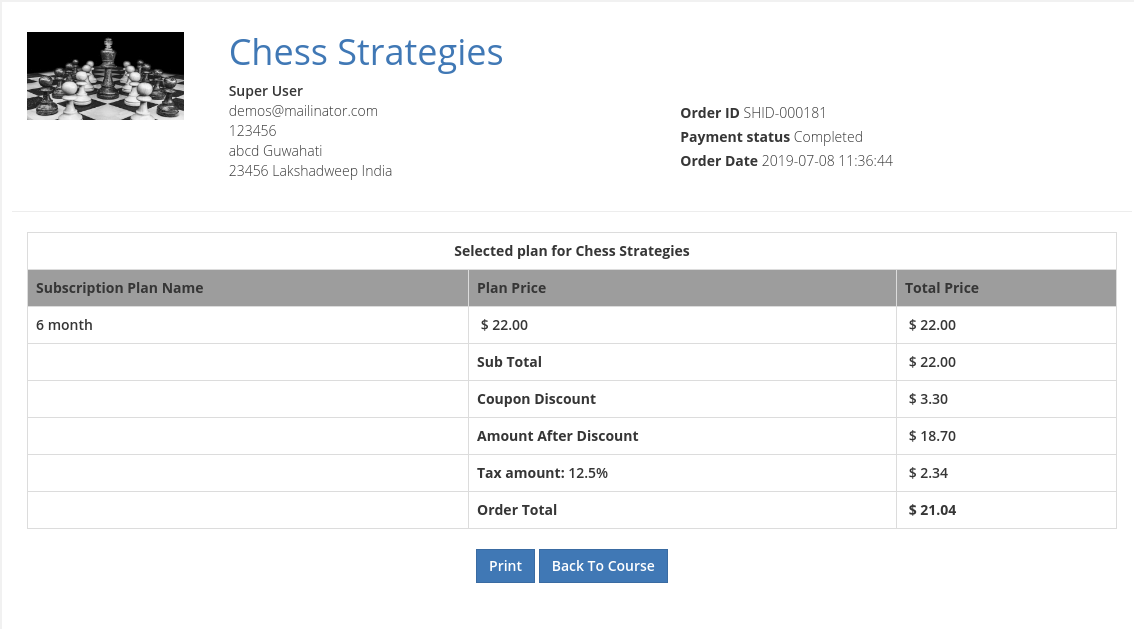Click Amount After Discount value $ 18.70
Screen dimensions: 1134x629
click(x=932, y=436)
